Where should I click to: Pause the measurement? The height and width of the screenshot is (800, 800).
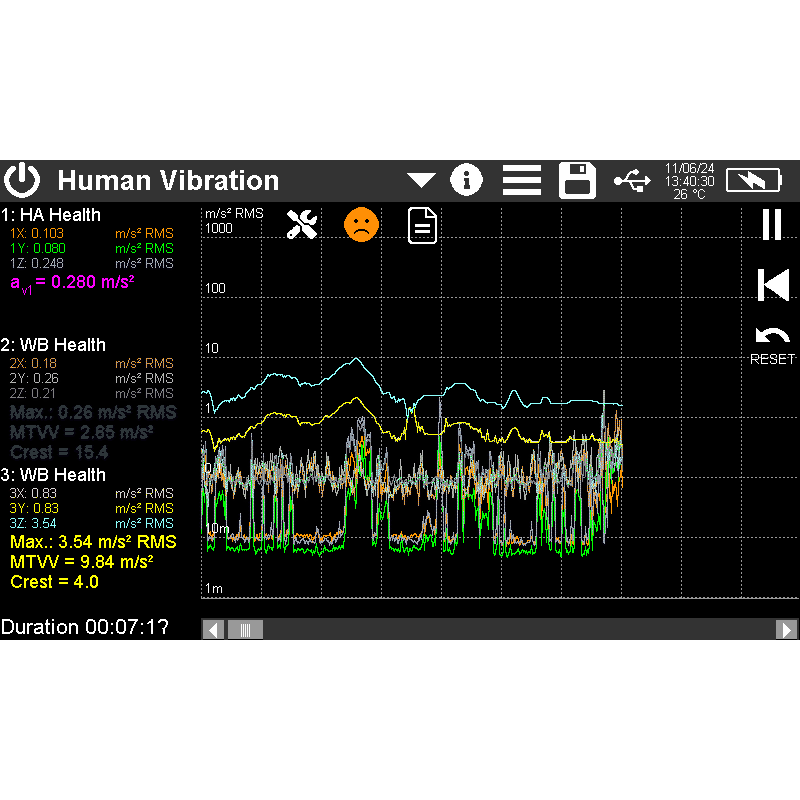[x=771, y=225]
